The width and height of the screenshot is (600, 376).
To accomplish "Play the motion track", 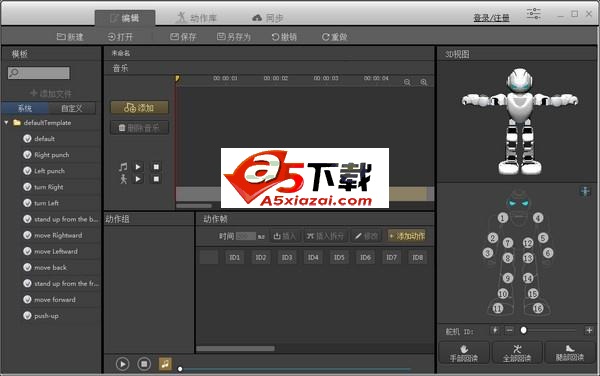I will 138,179.
